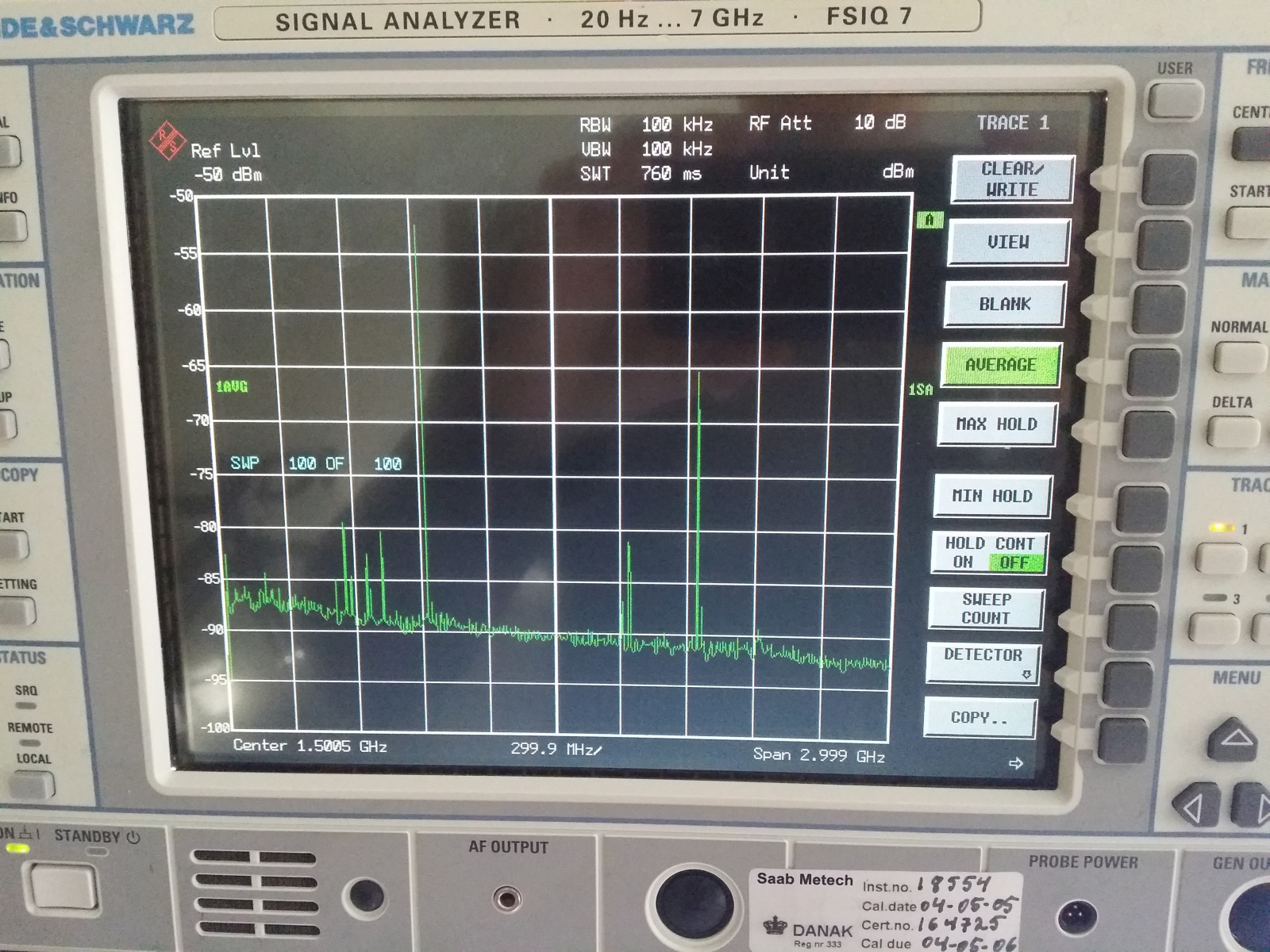1270x952 pixels.
Task: Push hardware key beside DETECTOR softkey
Action: point(1126,685)
